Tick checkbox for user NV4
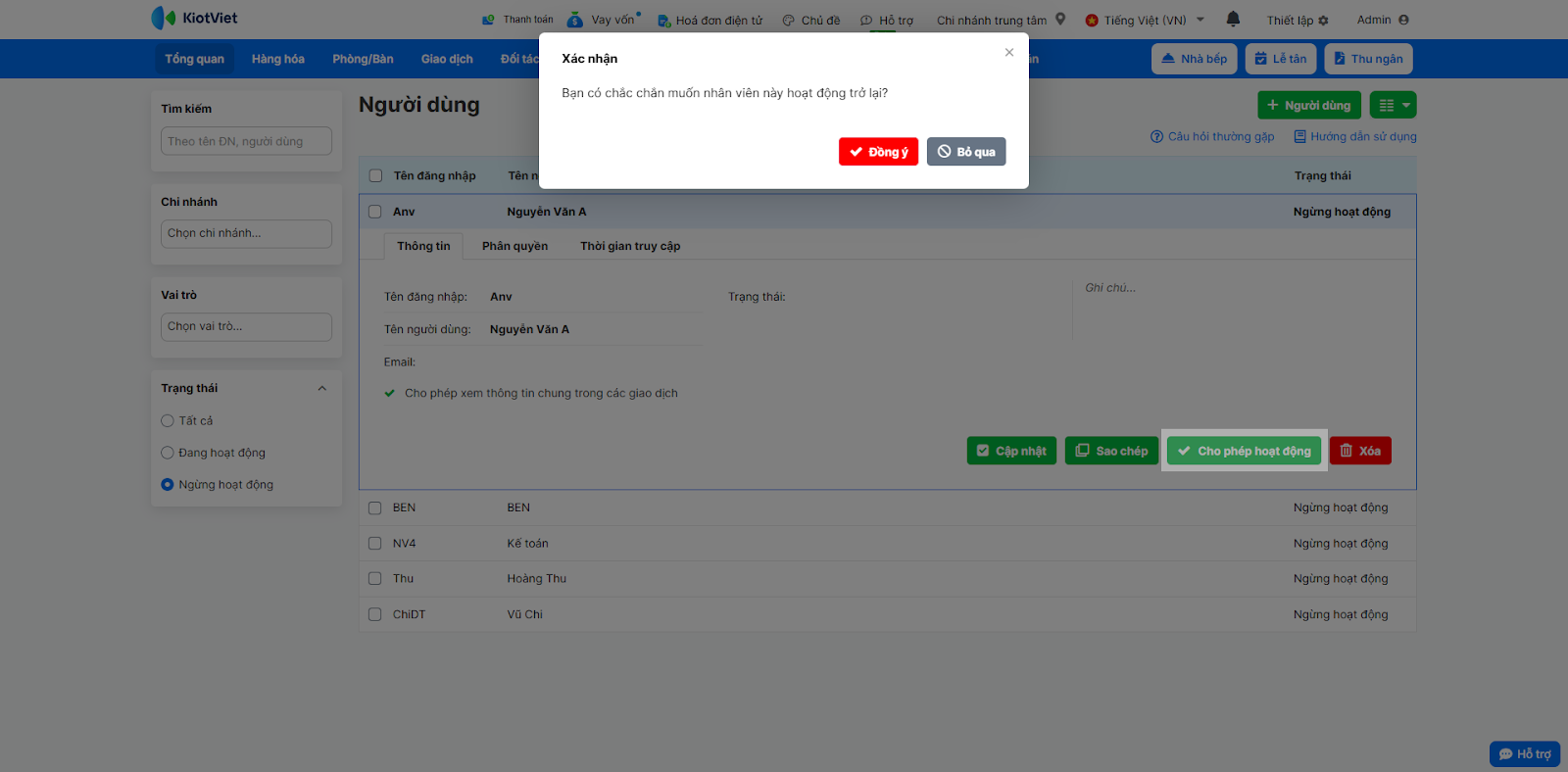The height and width of the screenshot is (772, 1568). tap(374, 543)
